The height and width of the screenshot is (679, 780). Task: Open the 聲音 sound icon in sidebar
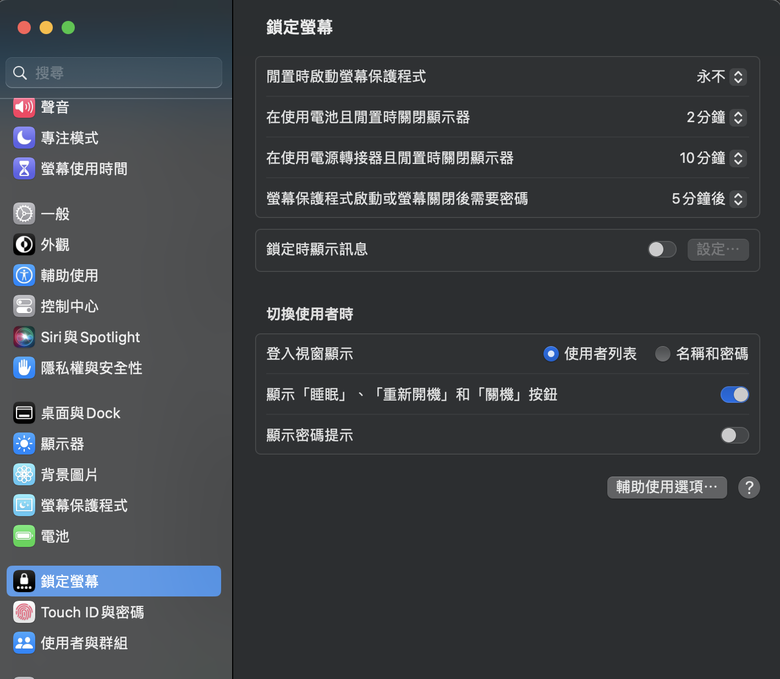tap(24, 107)
